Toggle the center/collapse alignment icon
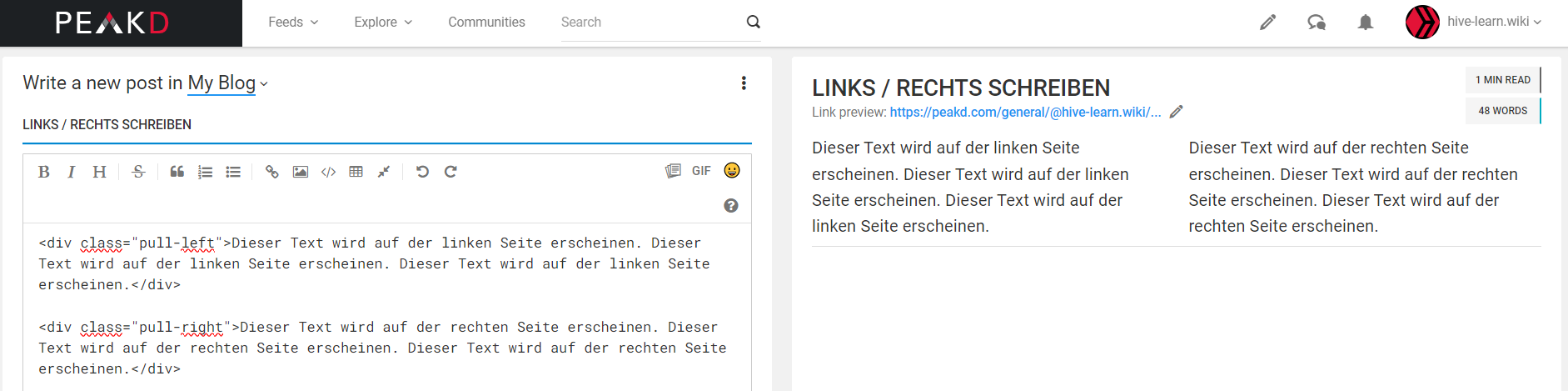The height and width of the screenshot is (391, 1568). (384, 172)
